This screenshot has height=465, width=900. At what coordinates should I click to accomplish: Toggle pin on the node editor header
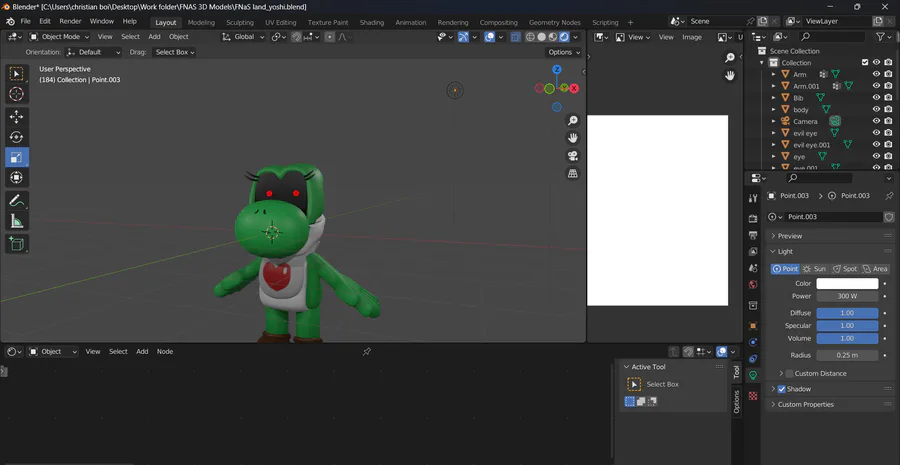(x=367, y=351)
